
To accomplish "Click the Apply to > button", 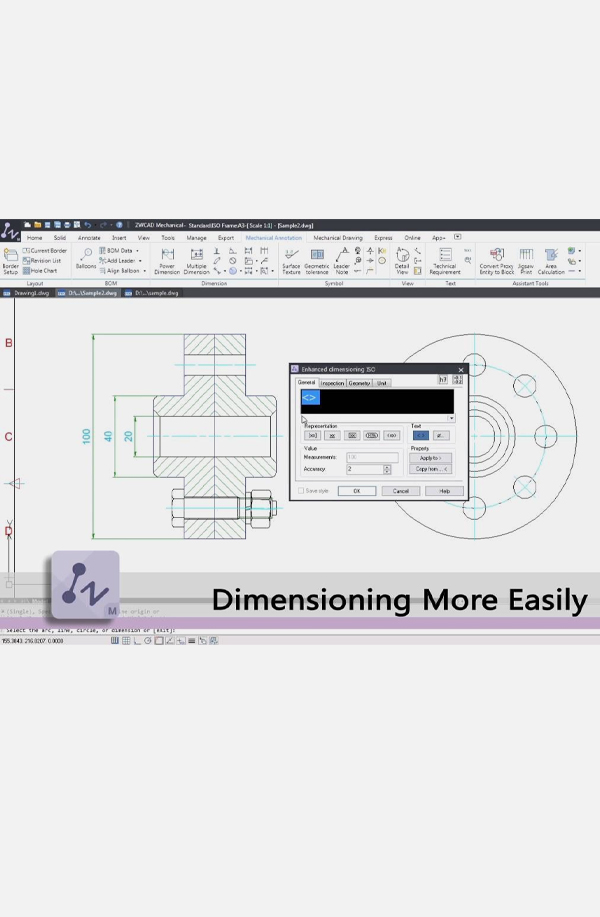I will tap(430, 458).
